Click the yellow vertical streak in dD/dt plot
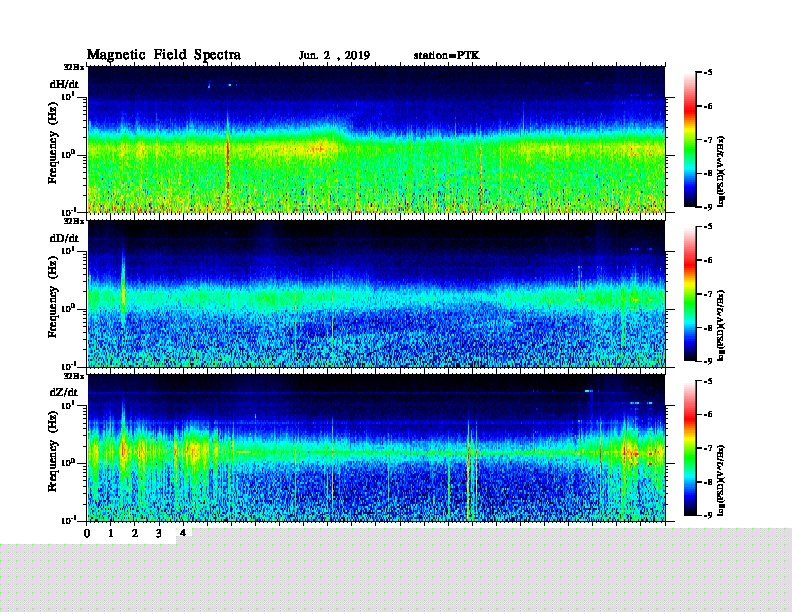 click(x=123, y=288)
